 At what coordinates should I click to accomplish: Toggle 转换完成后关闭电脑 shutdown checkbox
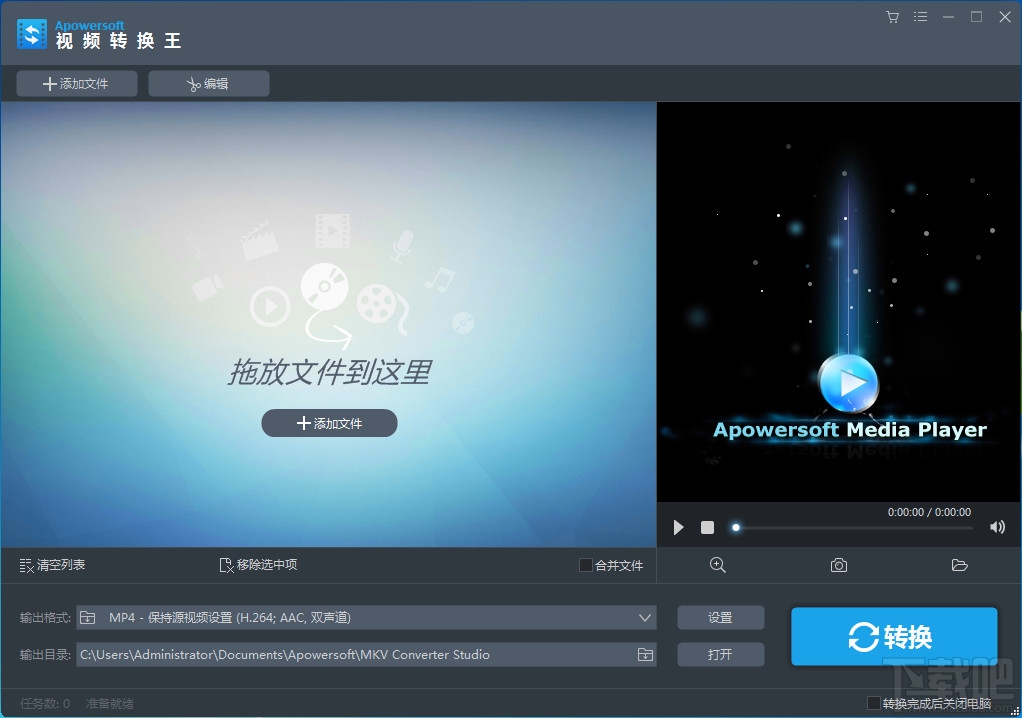(x=873, y=703)
